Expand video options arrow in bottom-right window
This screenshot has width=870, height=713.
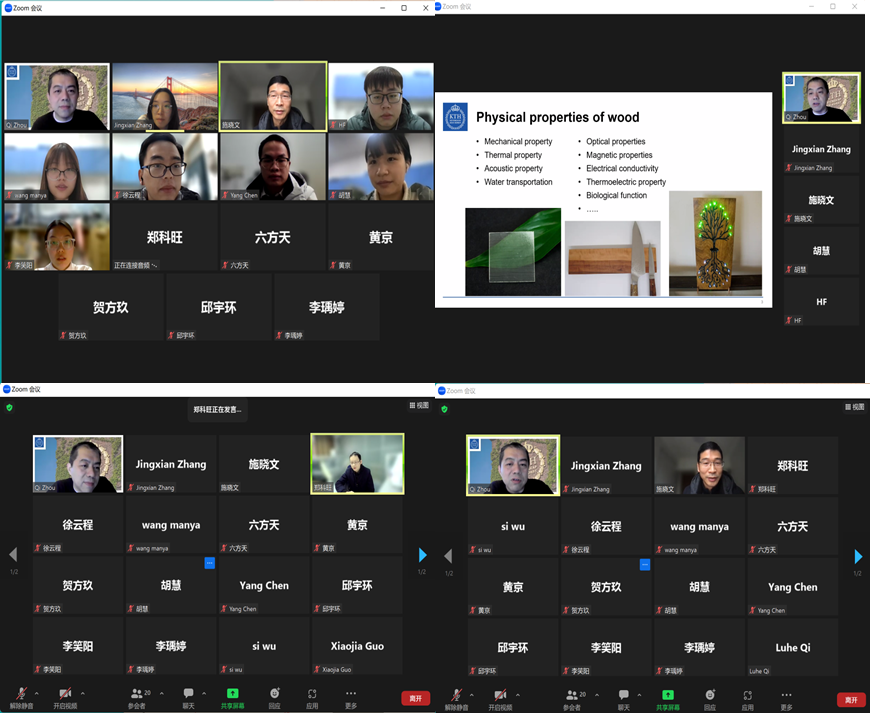pos(517,693)
